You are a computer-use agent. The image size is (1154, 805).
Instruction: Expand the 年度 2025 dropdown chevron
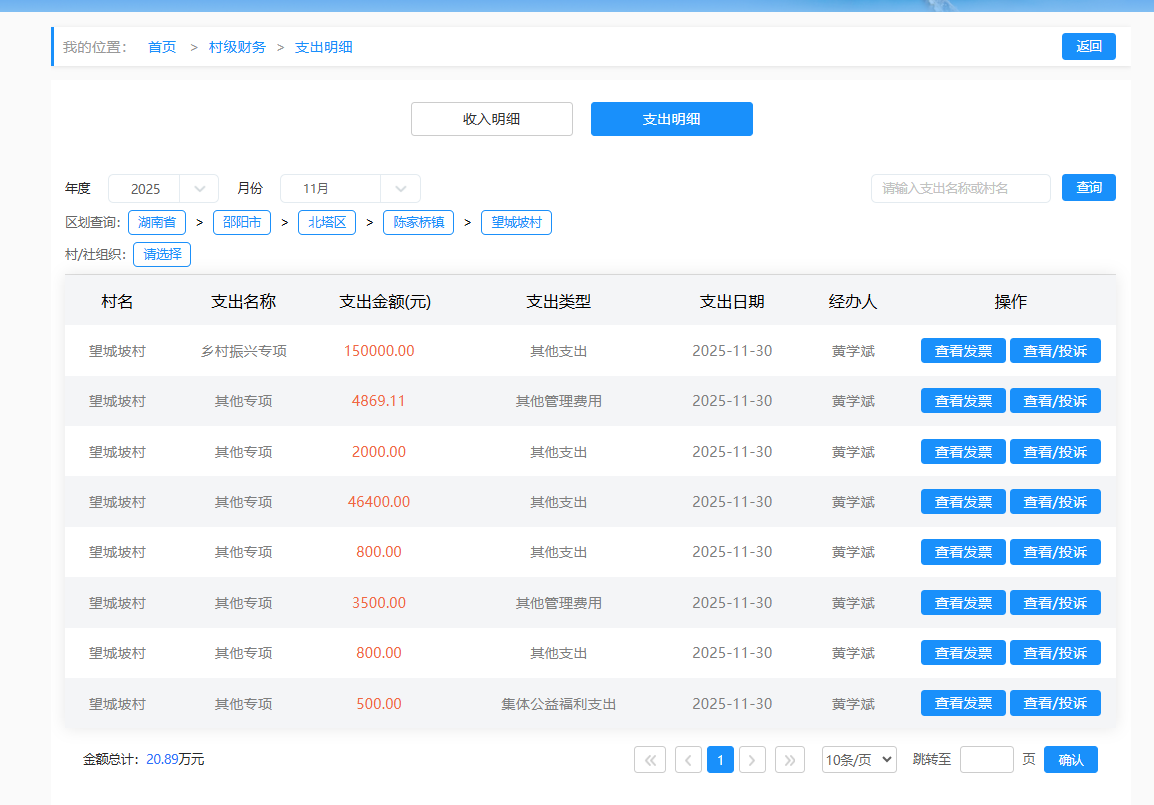point(199,189)
